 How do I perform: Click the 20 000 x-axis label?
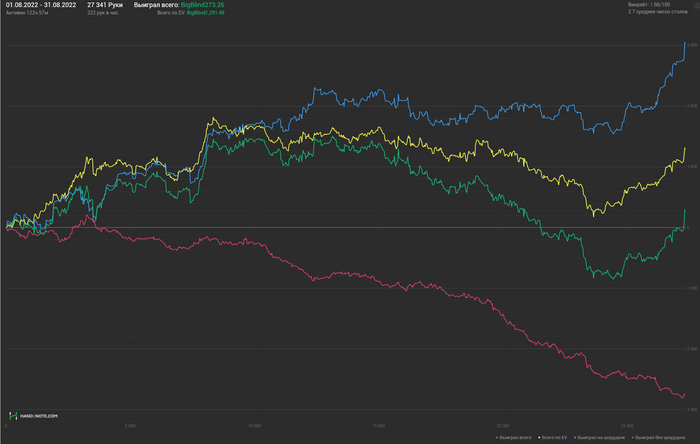503,426
